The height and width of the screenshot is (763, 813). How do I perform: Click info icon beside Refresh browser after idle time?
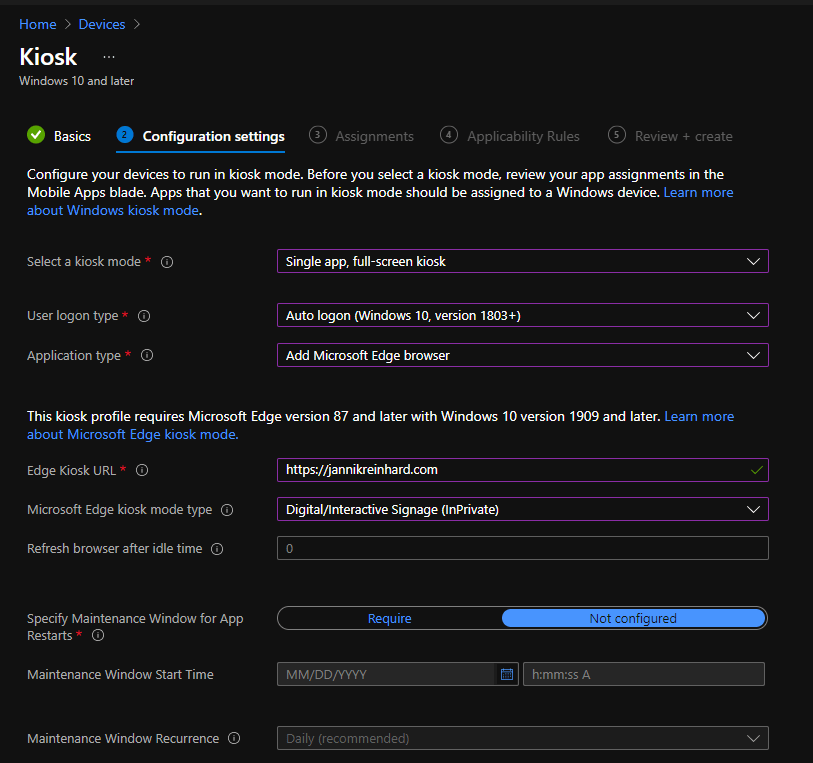coord(217,549)
